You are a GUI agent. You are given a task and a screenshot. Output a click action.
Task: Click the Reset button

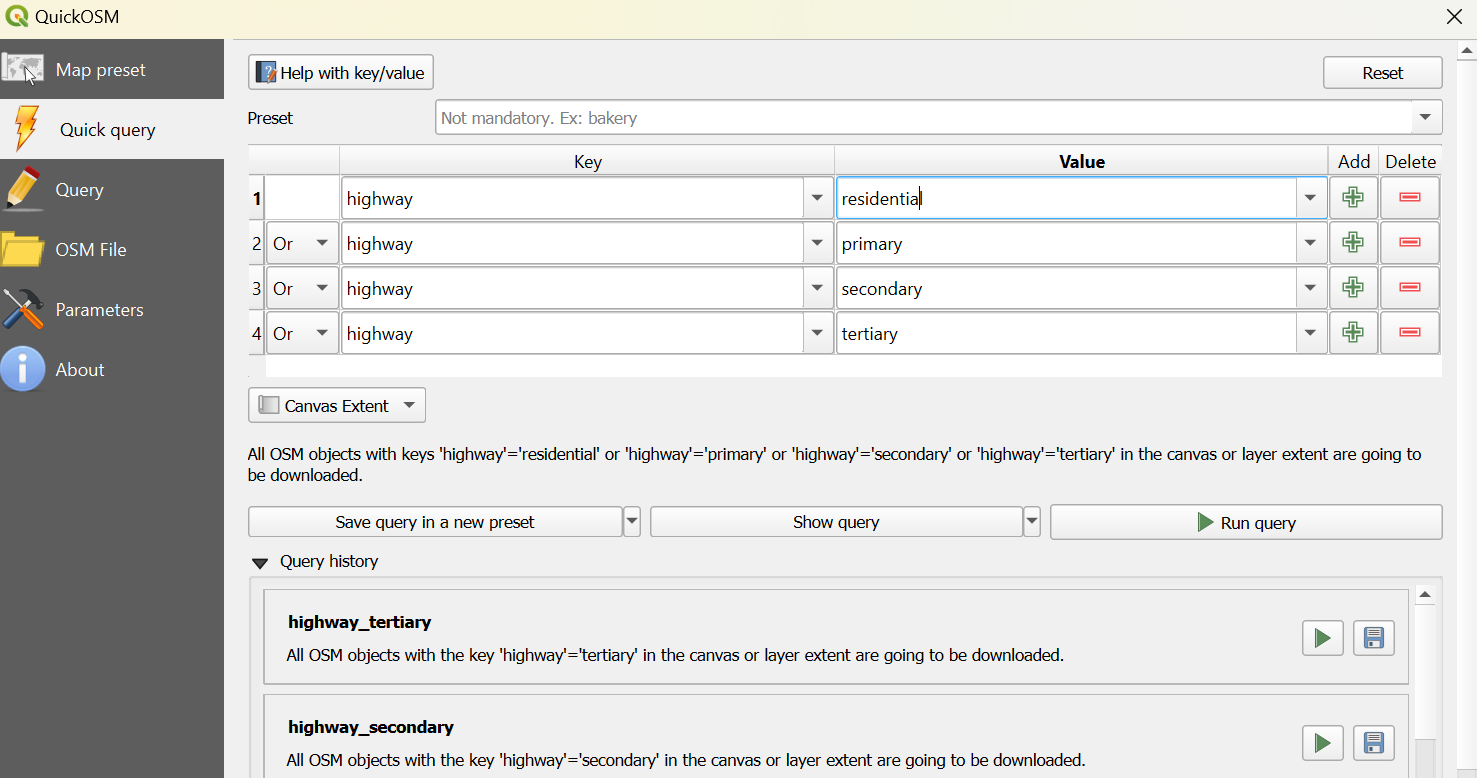click(x=1383, y=73)
